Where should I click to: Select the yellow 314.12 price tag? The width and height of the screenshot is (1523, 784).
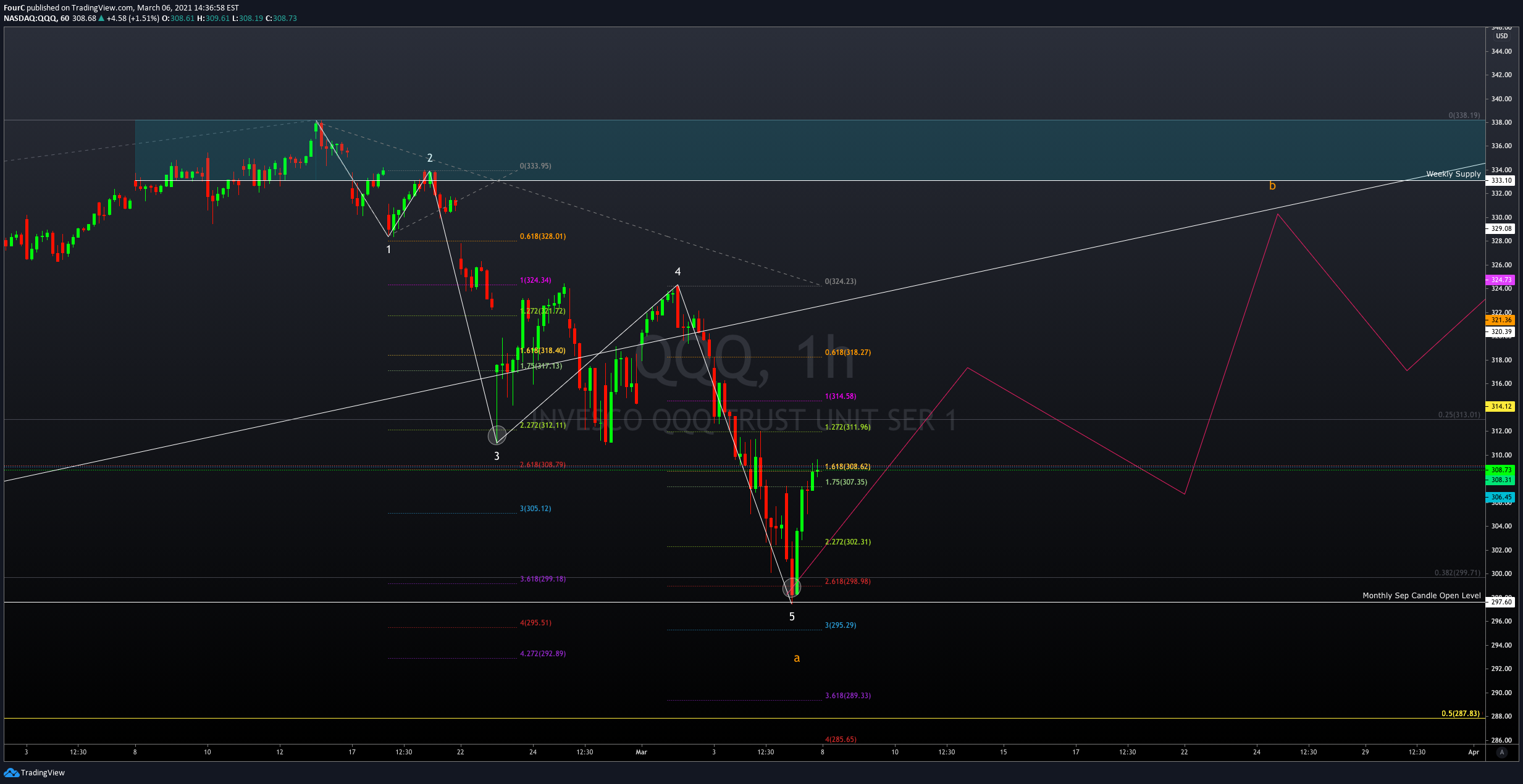pos(1500,406)
